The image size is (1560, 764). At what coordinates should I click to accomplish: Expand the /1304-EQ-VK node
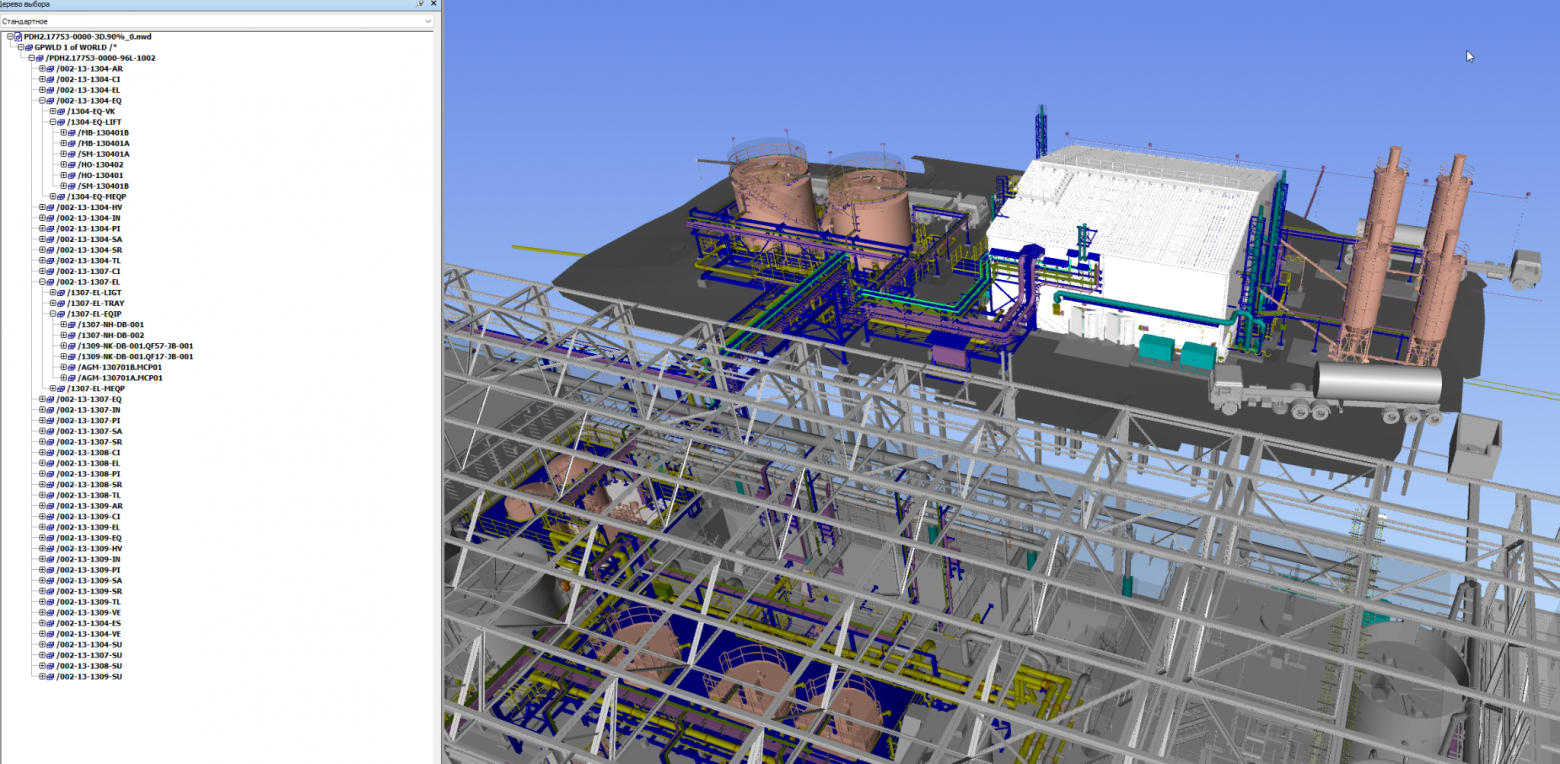tap(53, 112)
